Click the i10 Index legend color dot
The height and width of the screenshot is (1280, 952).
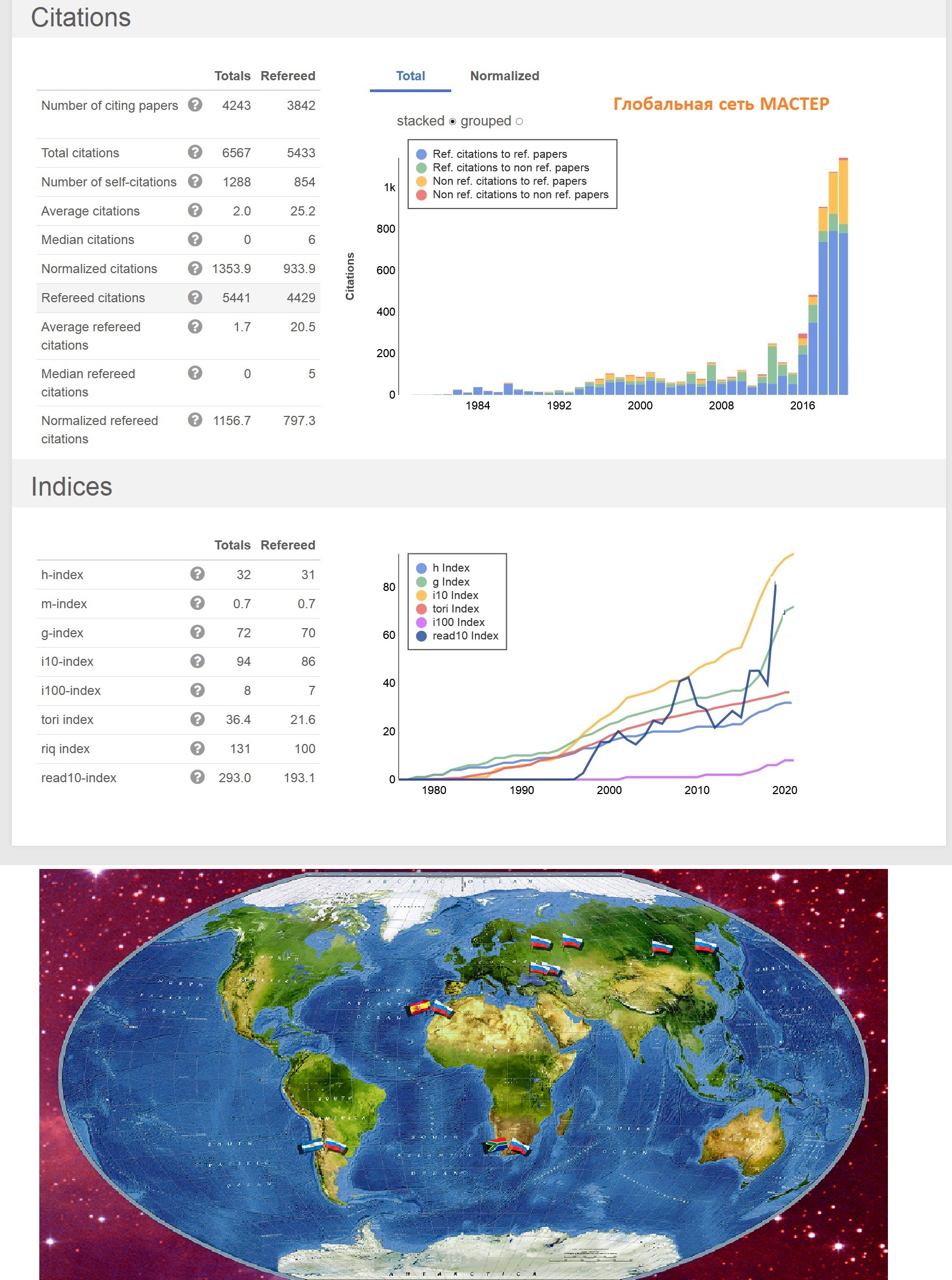pyautogui.click(x=421, y=596)
